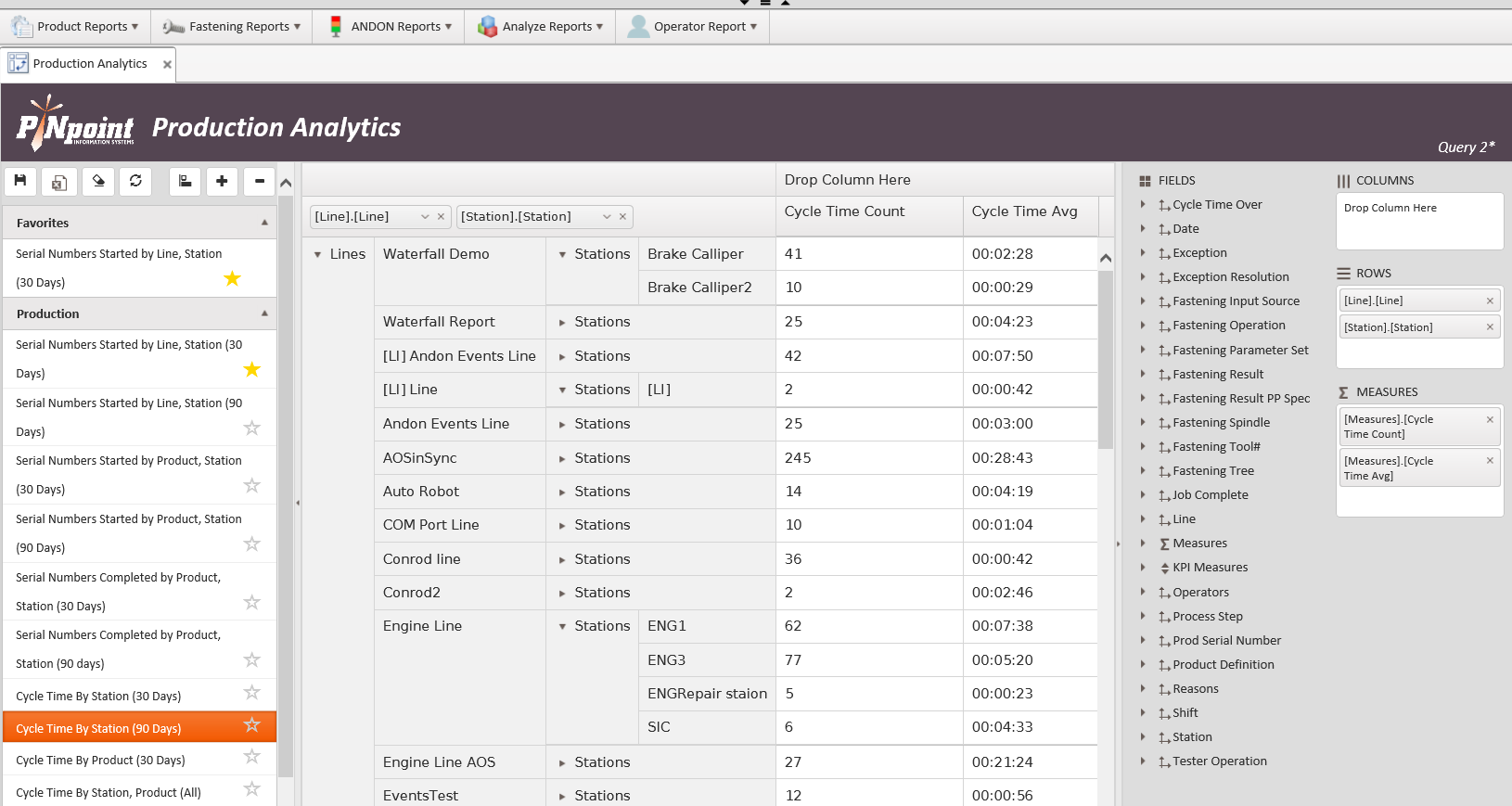Collapse Stations under Waterfall Demo

pos(562,254)
